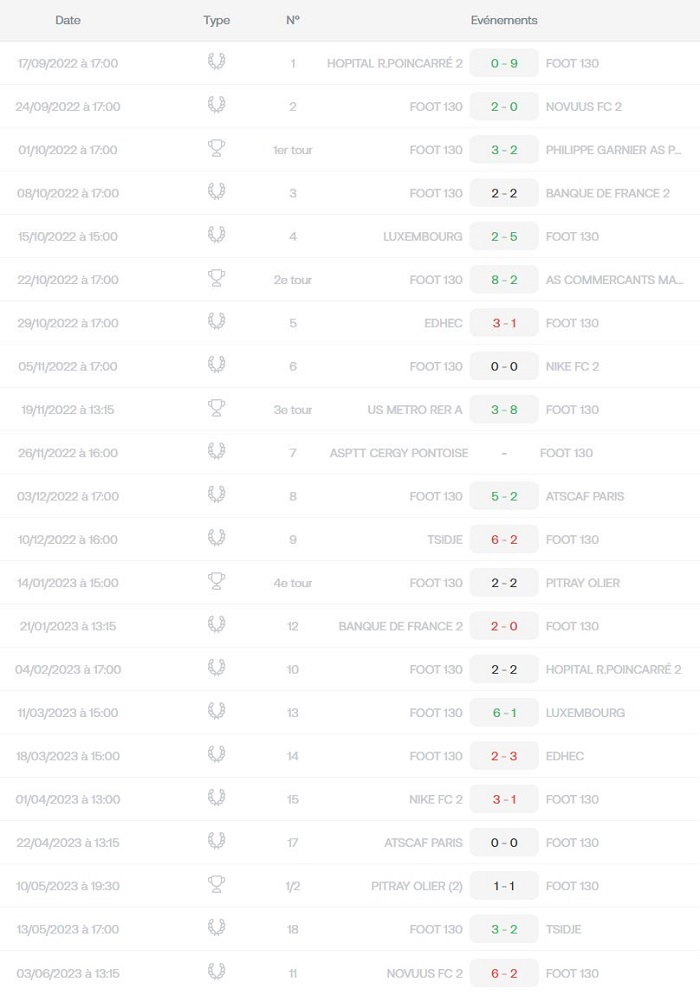Open the BANQUE DE FRANCE 2 away team link
The height and width of the screenshot is (995, 700).
tap(607, 194)
